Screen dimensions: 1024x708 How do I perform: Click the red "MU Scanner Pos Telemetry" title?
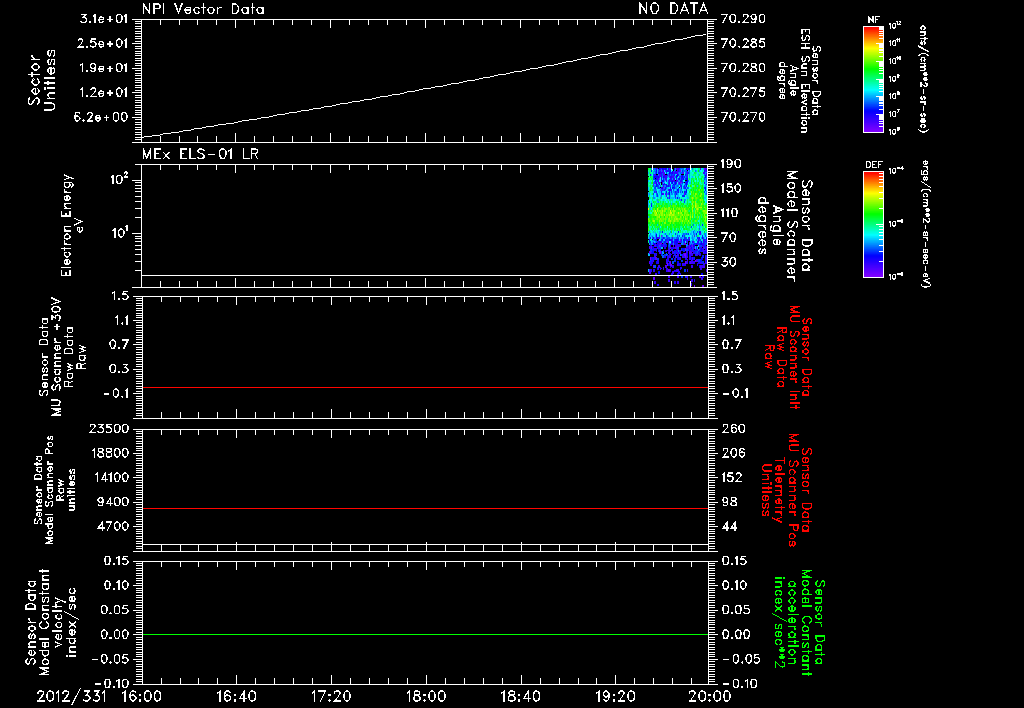pos(786,490)
